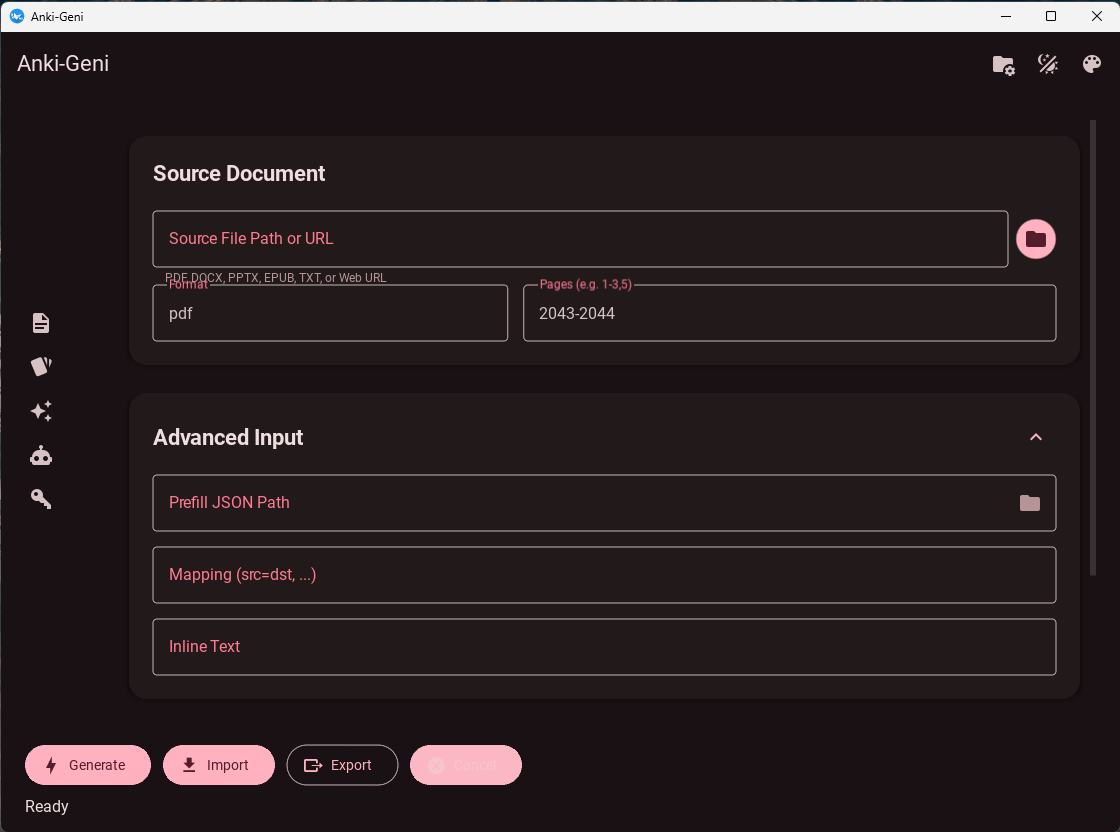Viewport: 1120px width, 832px height.
Task: Click the Export button
Action: (x=342, y=765)
